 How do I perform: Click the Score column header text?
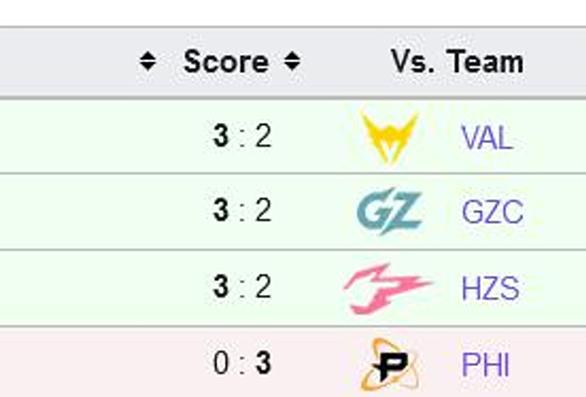226,62
